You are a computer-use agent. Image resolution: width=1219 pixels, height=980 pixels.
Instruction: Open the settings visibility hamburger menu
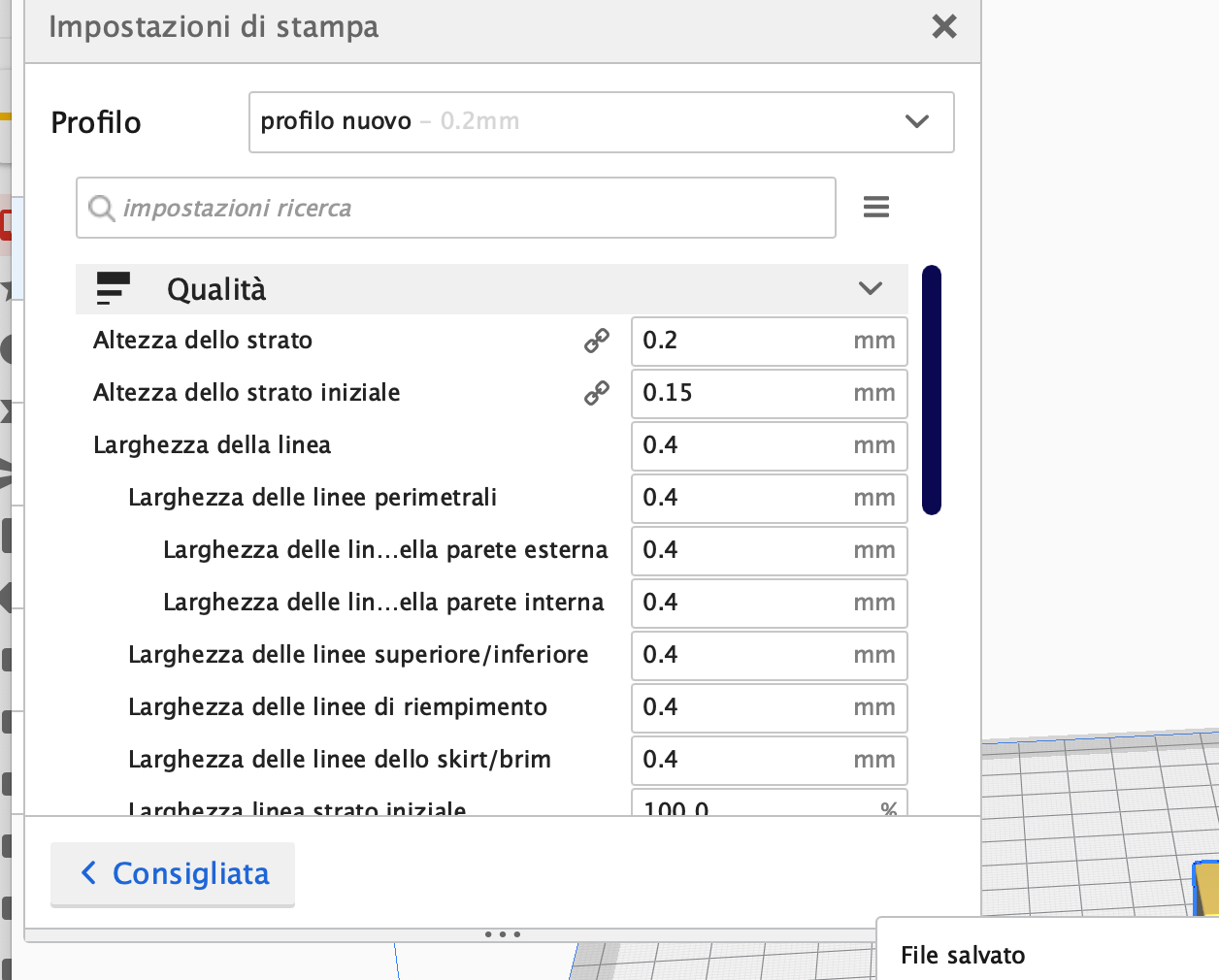pos(876,207)
